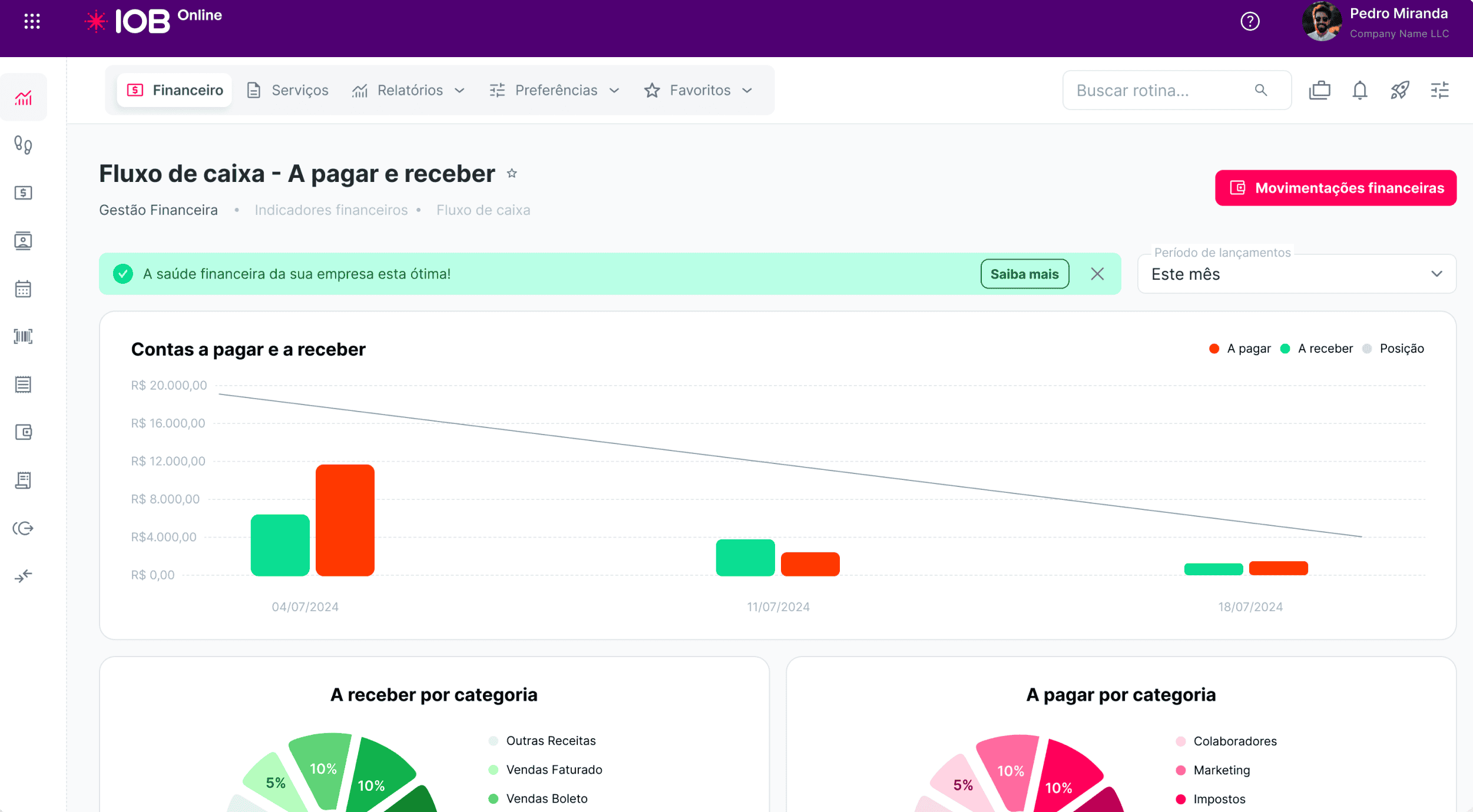Viewport: 1473px width, 812px height.
Task: Collapse the sidebar with arrows icon
Action: point(24,576)
